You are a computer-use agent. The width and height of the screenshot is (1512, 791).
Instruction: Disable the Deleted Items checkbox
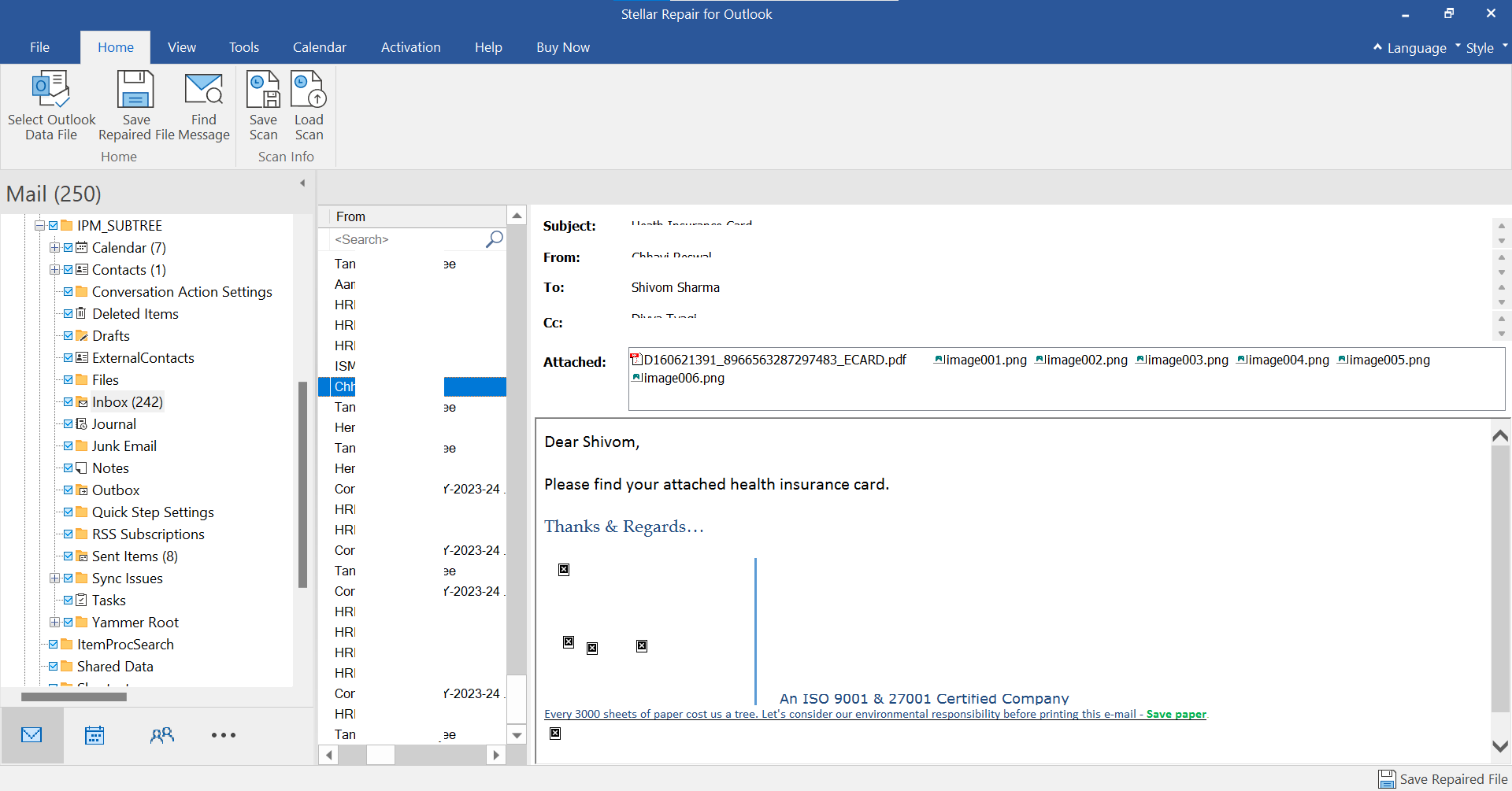tap(68, 313)
